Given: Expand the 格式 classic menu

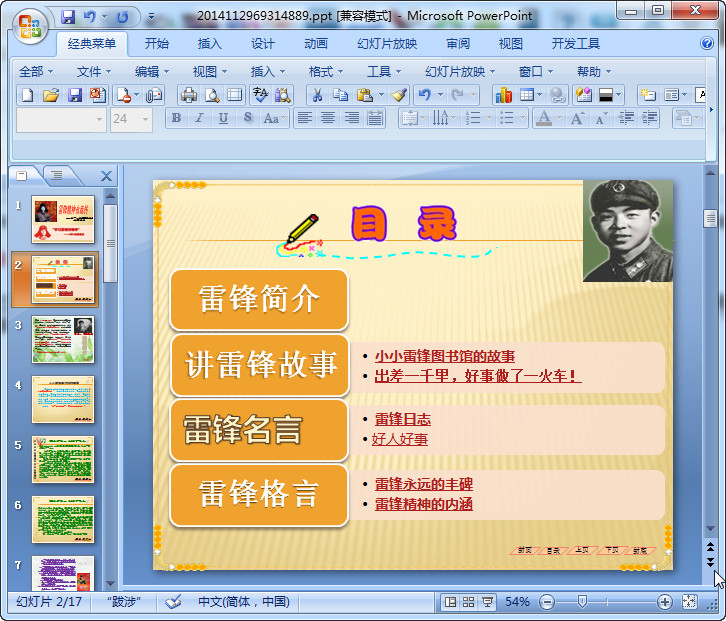Looking at the screenshot, I should (x=326, y=72).
